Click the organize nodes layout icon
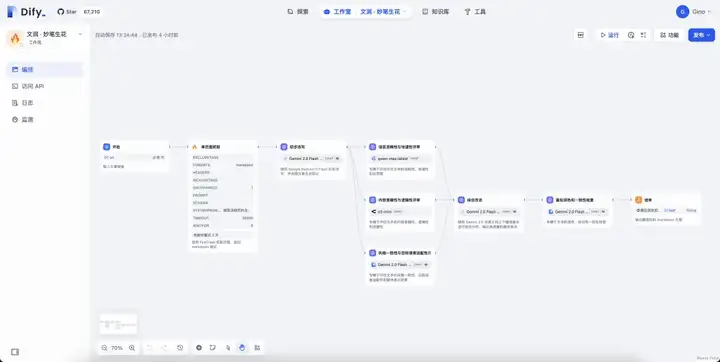720x362 pixels. click(x=257, y=348)
